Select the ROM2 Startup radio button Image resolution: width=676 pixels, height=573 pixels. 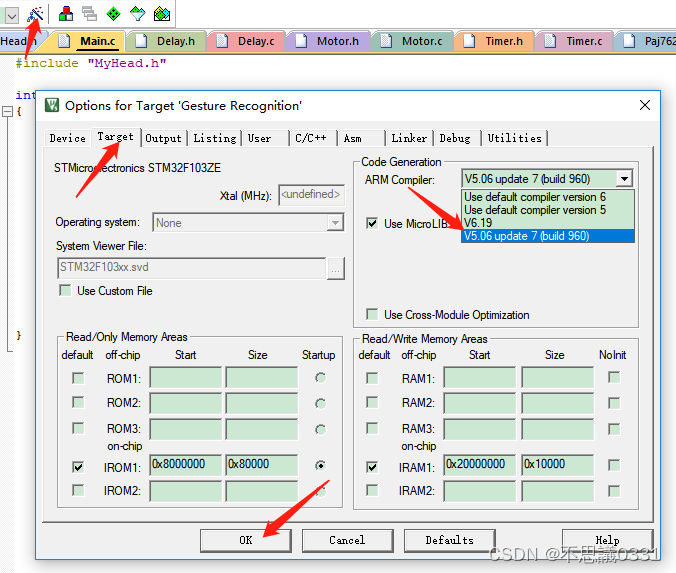pyautogui.click(x=320, y=404)
